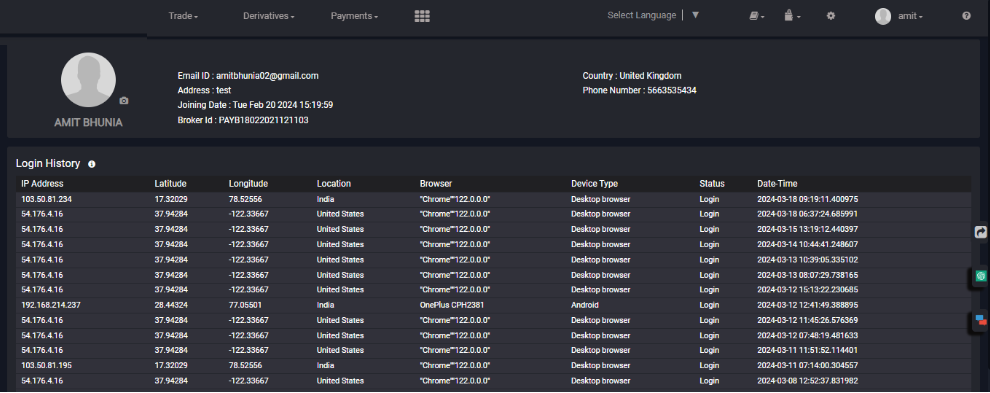Screen dimensions: 990x393
Task: Click the share arrow side button
Action: pyautogui.click(x=981, y=232)
